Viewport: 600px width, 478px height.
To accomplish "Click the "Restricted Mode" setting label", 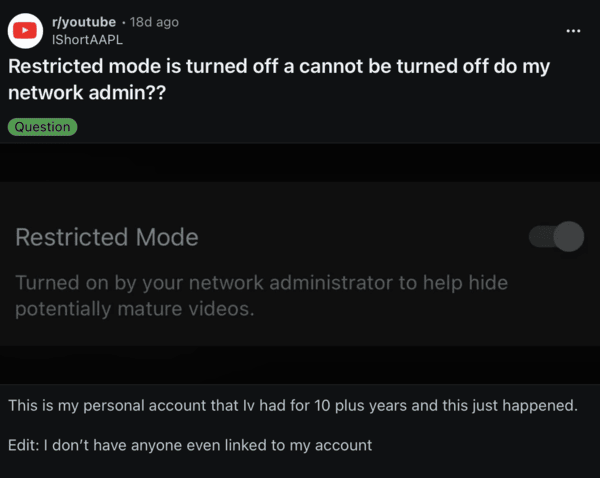I will (107, 238).
